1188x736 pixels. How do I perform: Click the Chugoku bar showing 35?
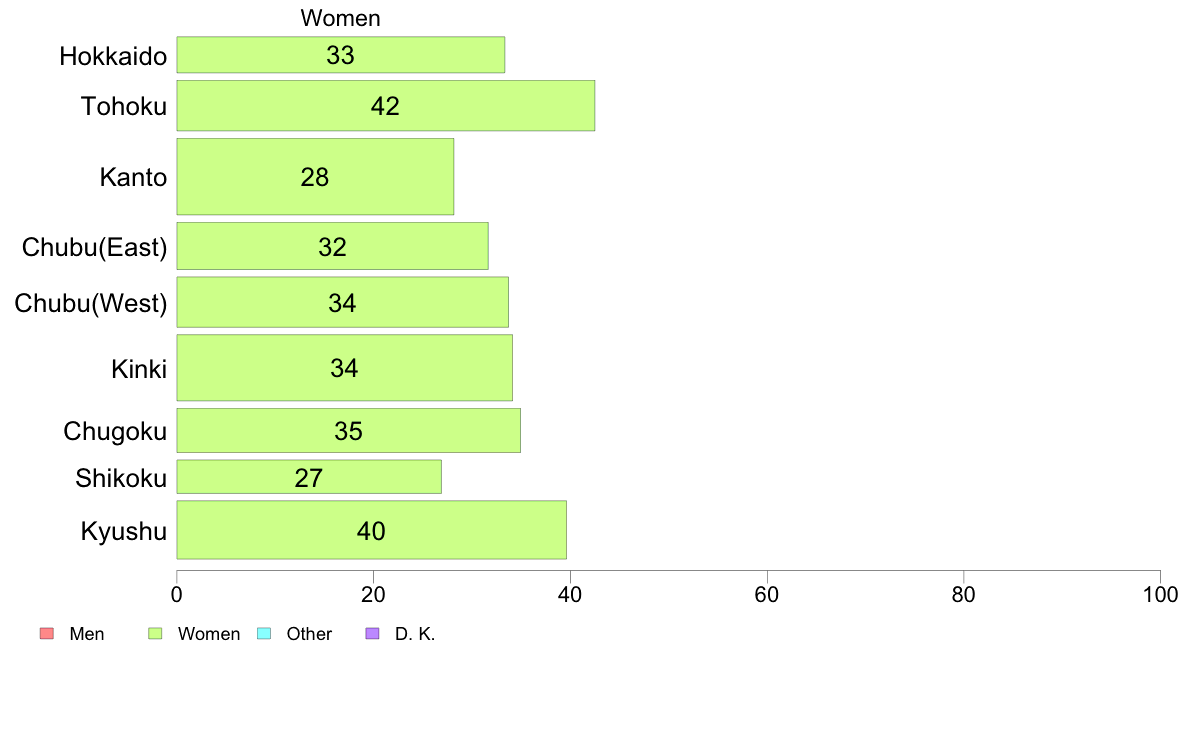[349, 431]
